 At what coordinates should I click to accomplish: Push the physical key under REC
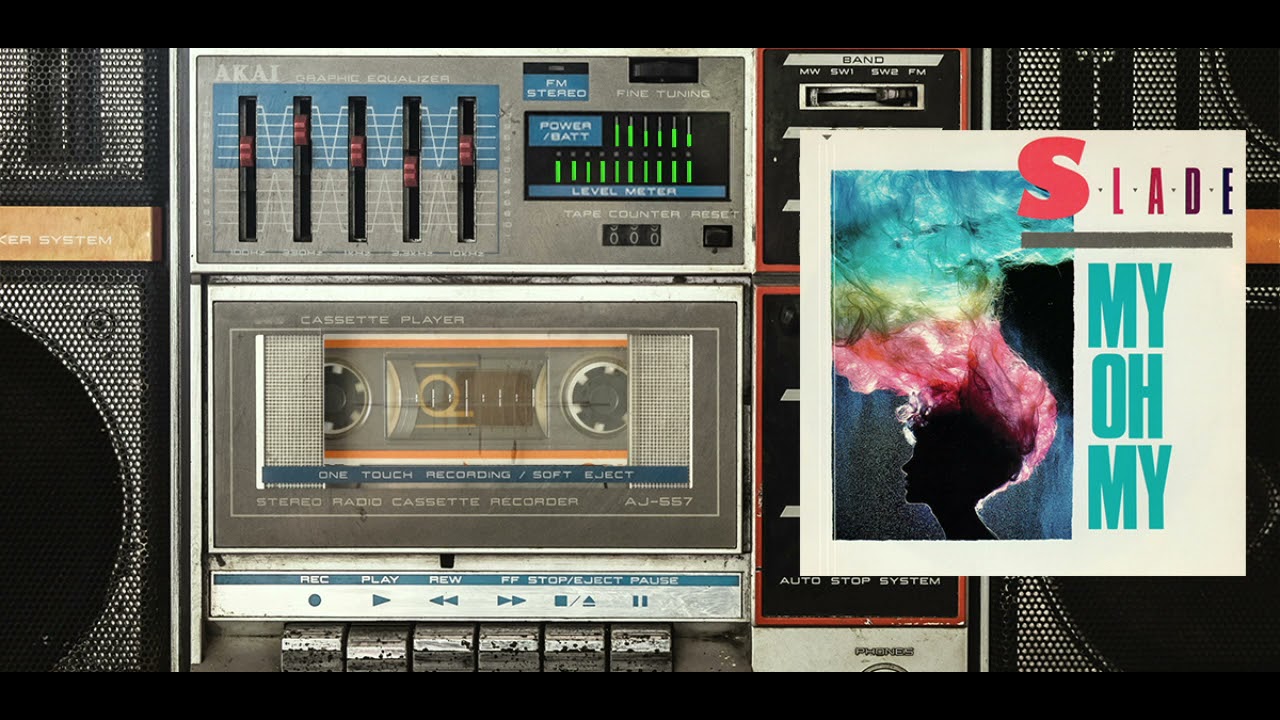click(x=313, y=648)
